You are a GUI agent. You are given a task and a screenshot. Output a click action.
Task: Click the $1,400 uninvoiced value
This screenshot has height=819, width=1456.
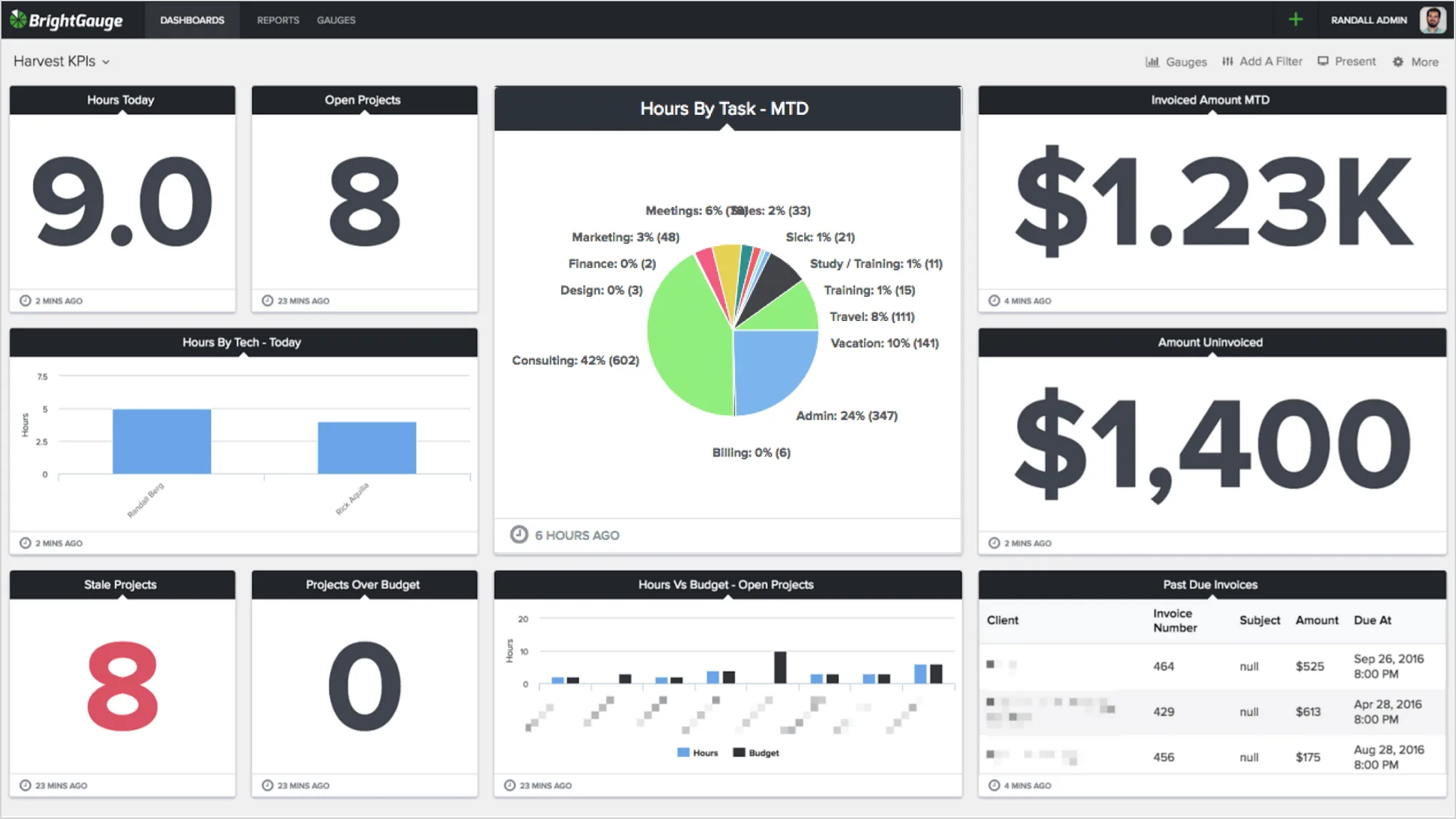click(x=1213, y=444)
